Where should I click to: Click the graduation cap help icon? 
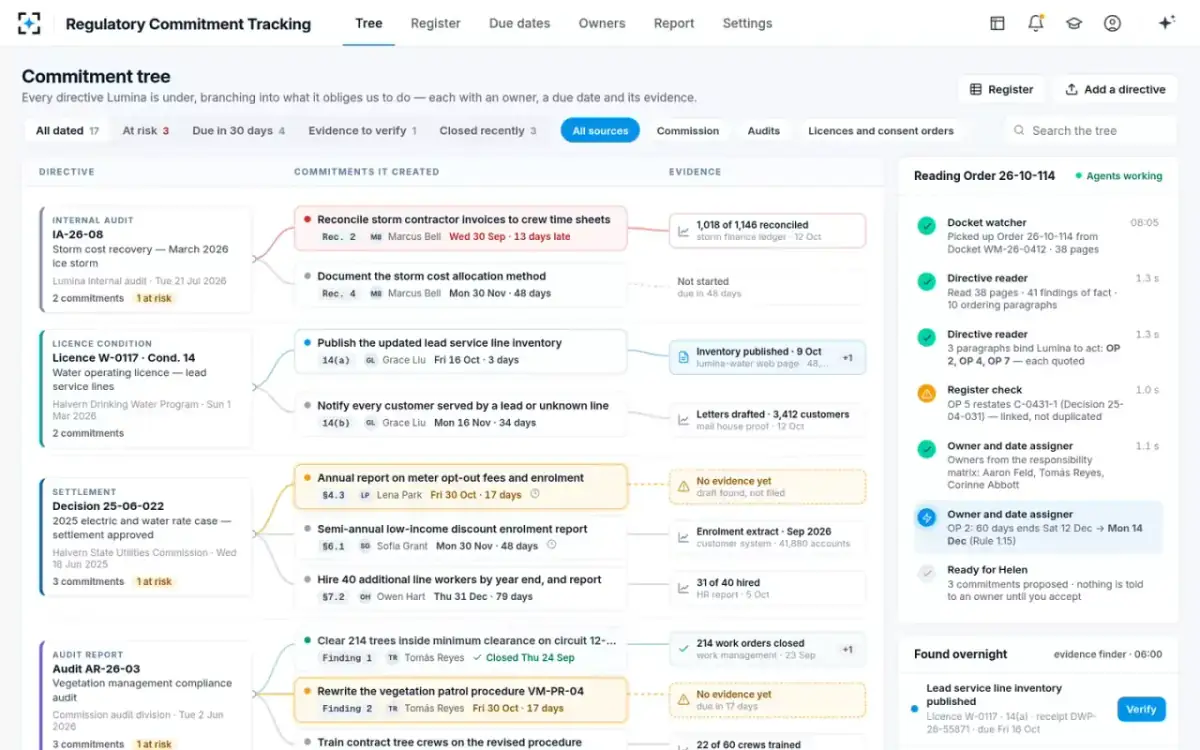click(1074, 23)
